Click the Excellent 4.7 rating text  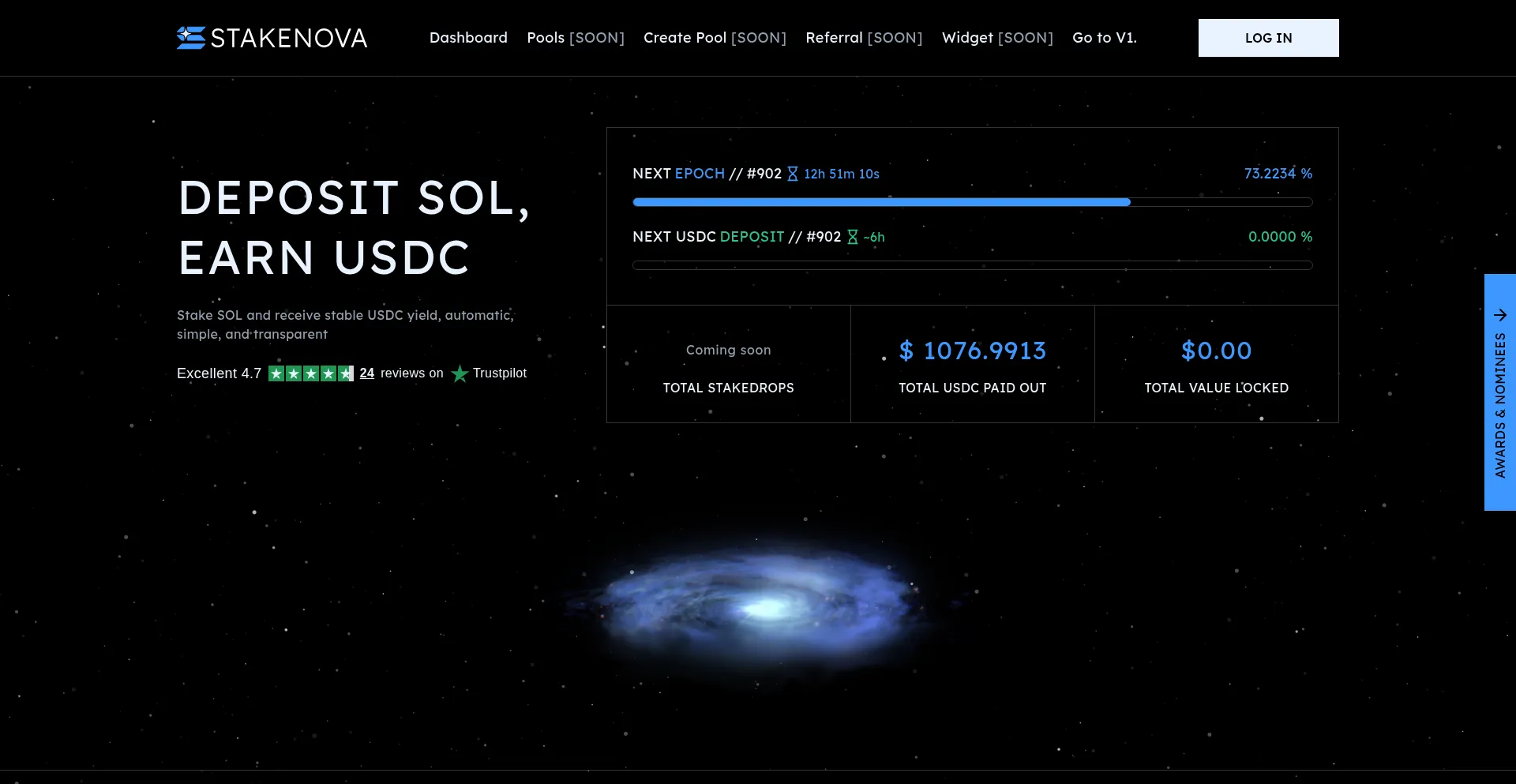(x=219, y=373)
